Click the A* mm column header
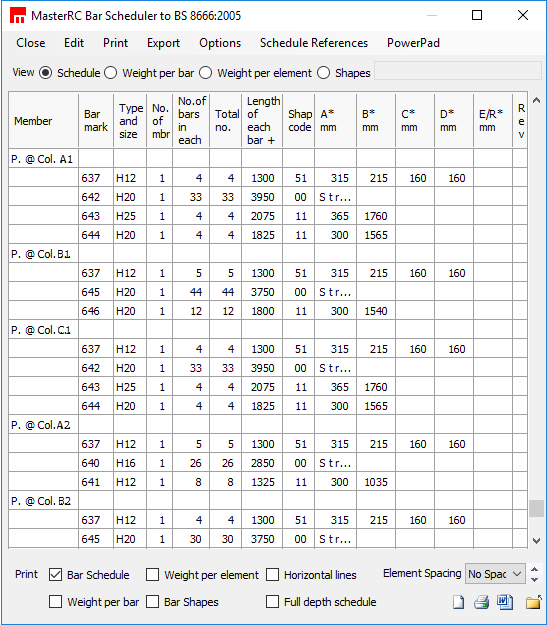547x625 pixels. click(x=335, y=121)
